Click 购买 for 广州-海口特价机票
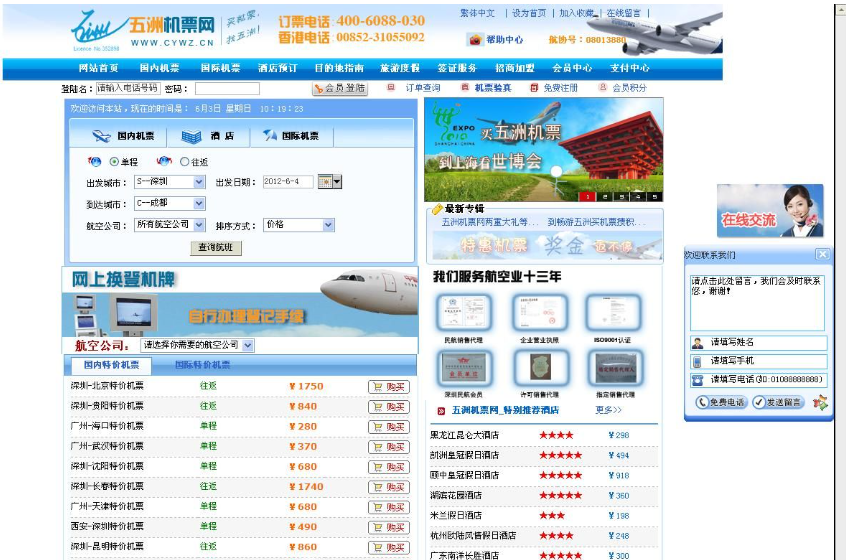The width and height of the screenshot is (846, 560). tap(389, 427)
